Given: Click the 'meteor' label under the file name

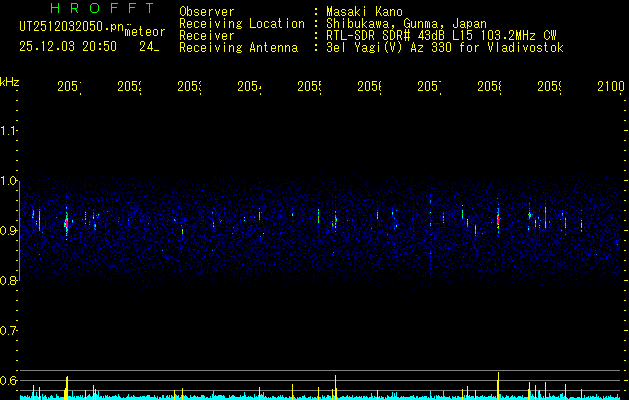Looking at the screenshot, I should pyautogui.click(x=145, y=32).
